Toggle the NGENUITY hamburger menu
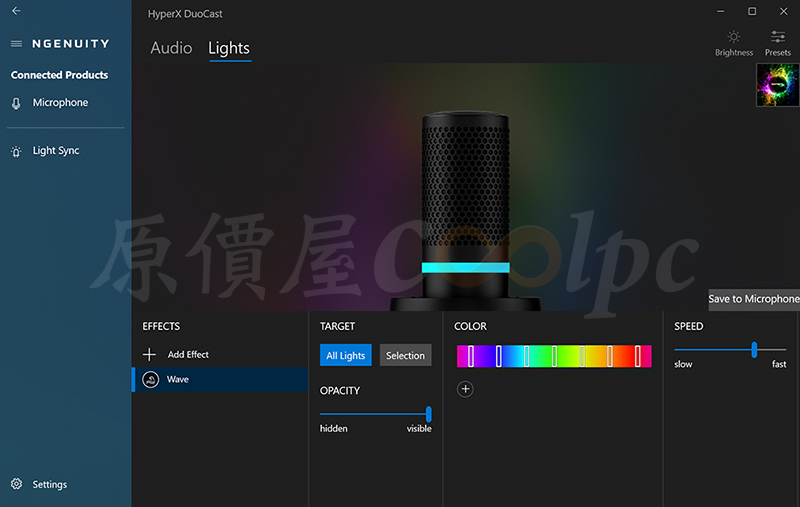This screenshot has width=800, height=507. pyautogui.click(x=16, y=44)
